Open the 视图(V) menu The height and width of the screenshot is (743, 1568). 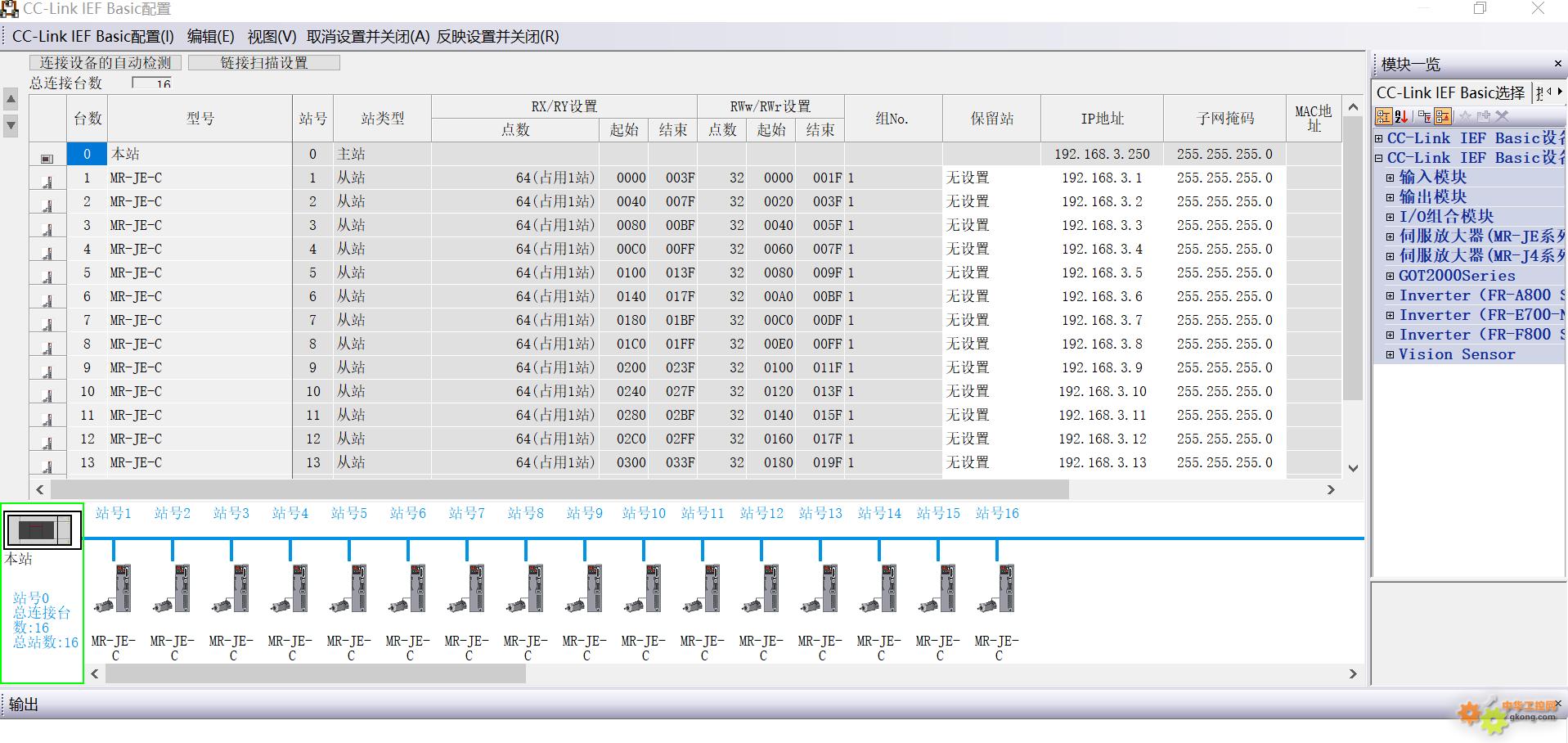[272, 37]
